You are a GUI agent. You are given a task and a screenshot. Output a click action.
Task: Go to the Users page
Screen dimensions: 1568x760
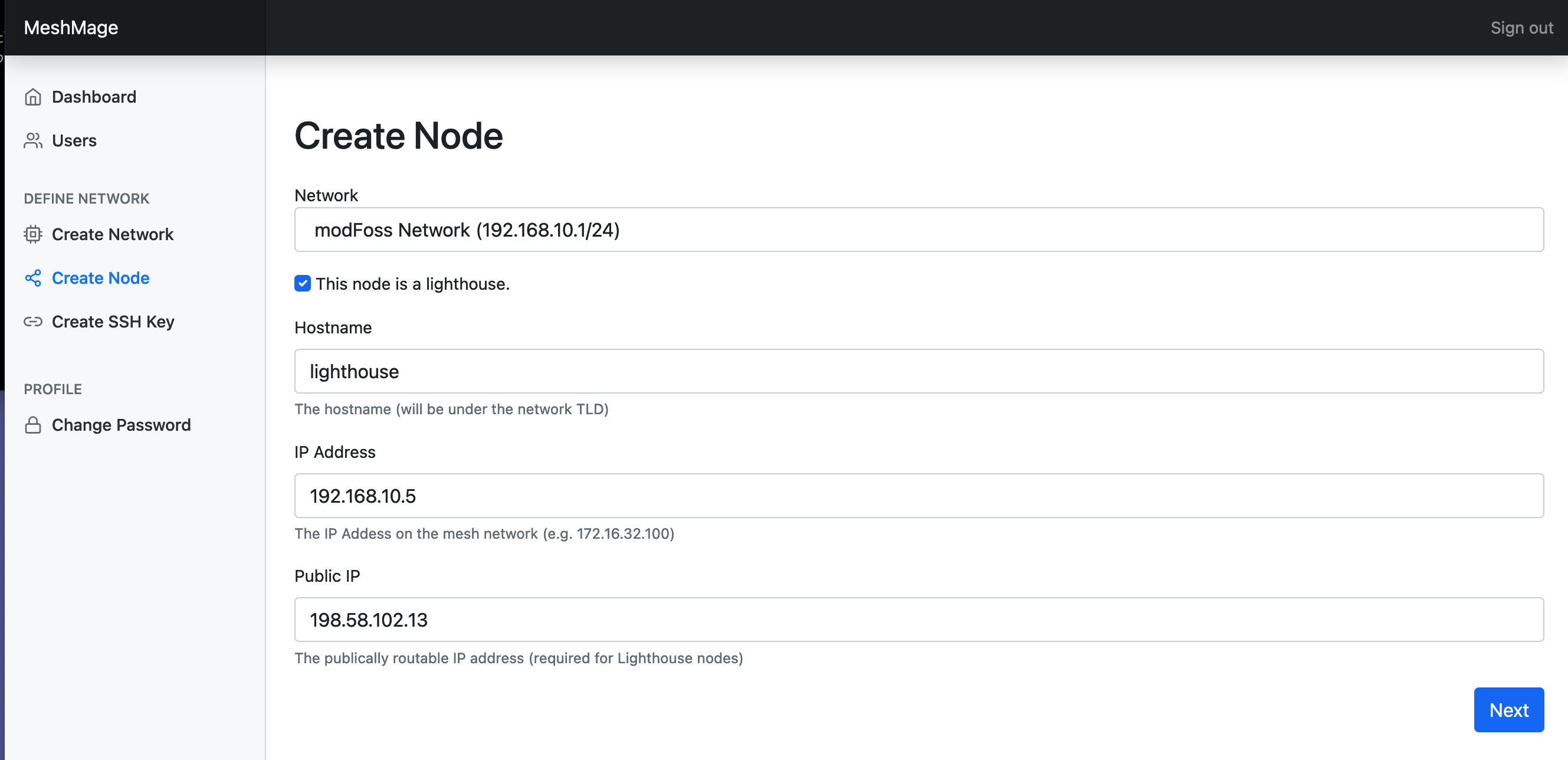coord(74,140)
